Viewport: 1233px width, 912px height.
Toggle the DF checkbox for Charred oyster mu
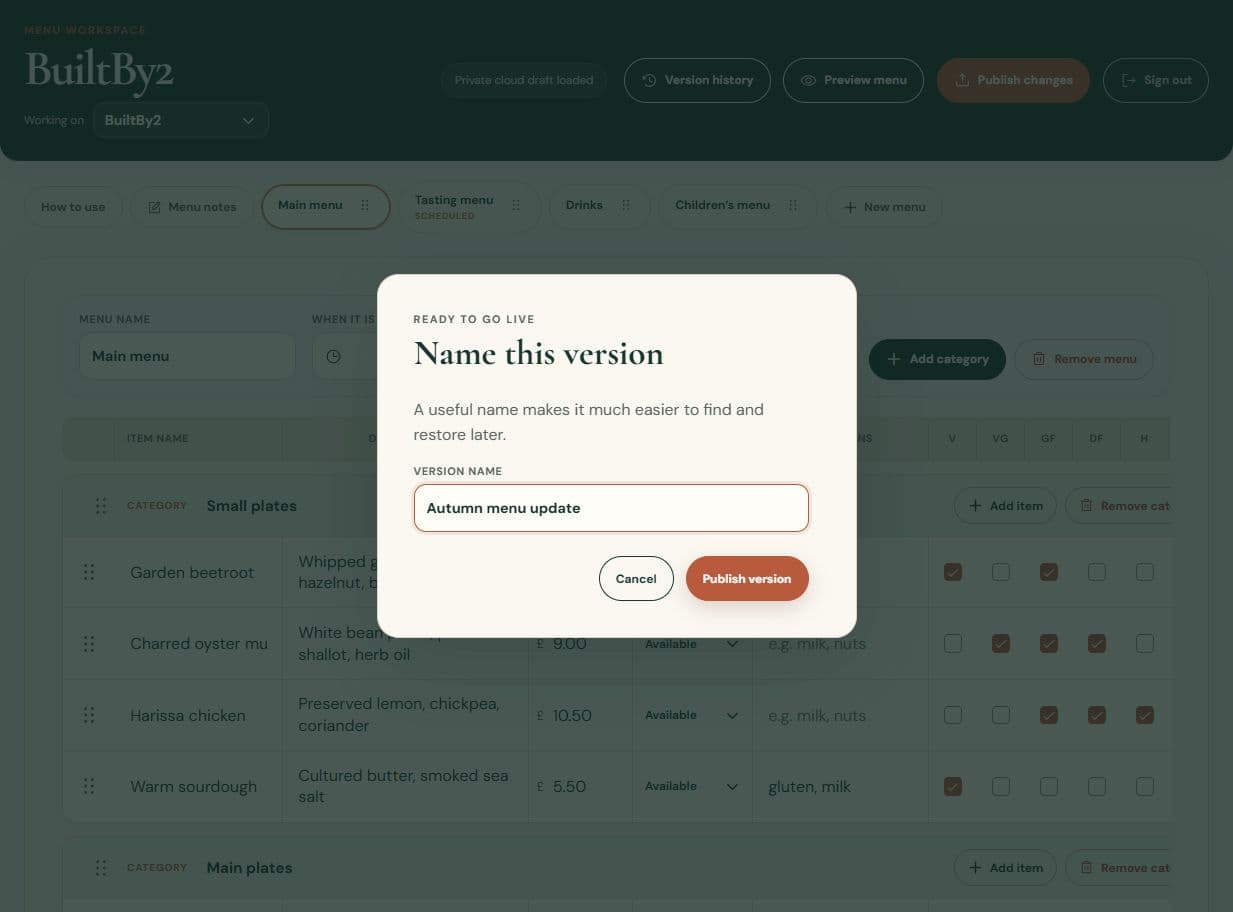[1097, 644]
